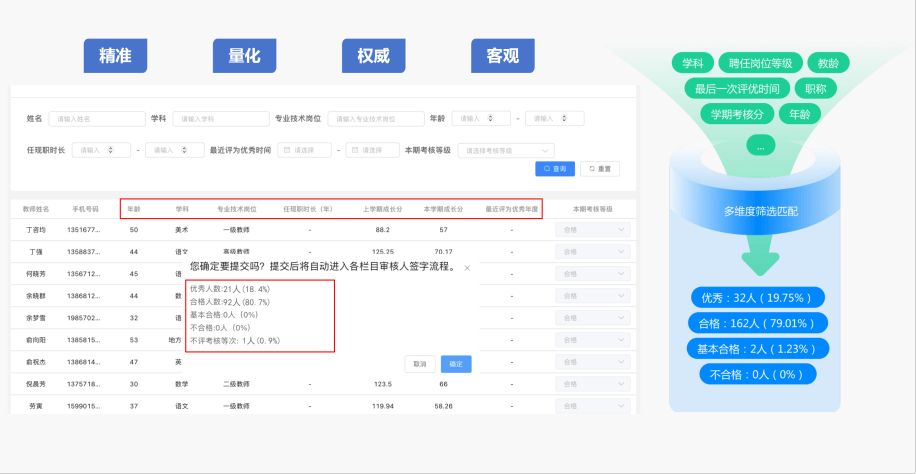Click the 聘任岗位等级 green tag

[760, 63]
